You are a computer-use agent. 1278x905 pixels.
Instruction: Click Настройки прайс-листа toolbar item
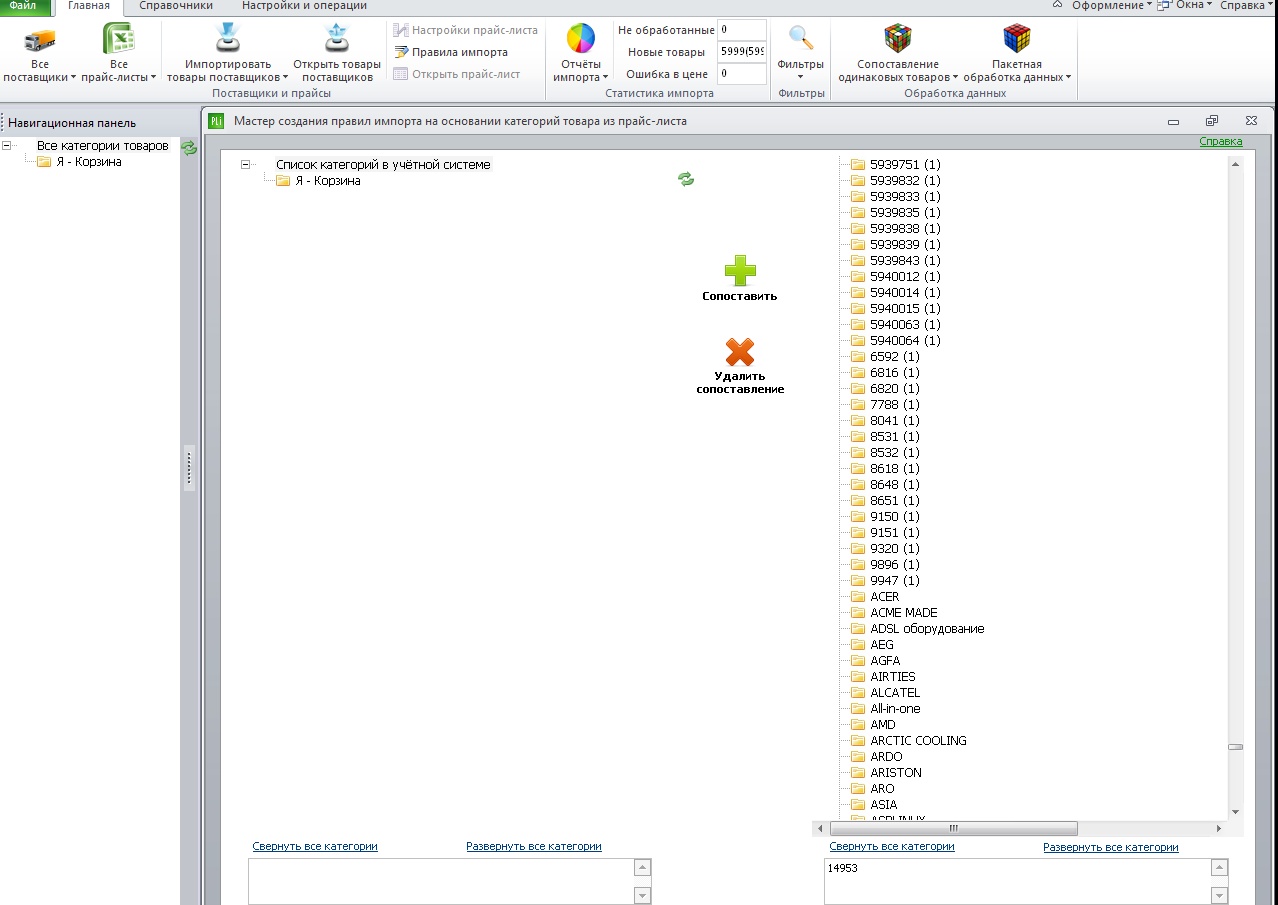click(x=466, y=30)
